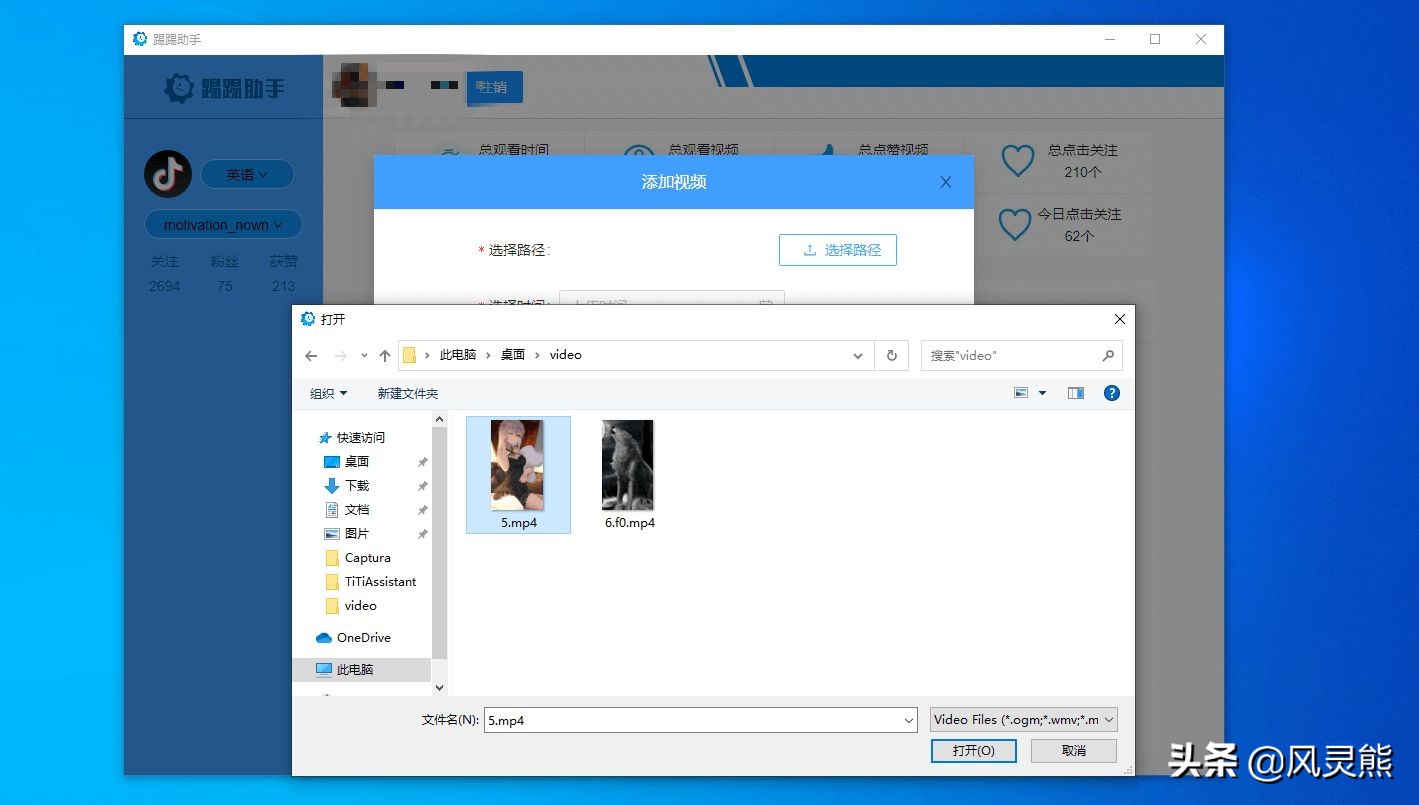
Task: Open the TiTiAssistant folder in sidebar
Action: (379, 581)
